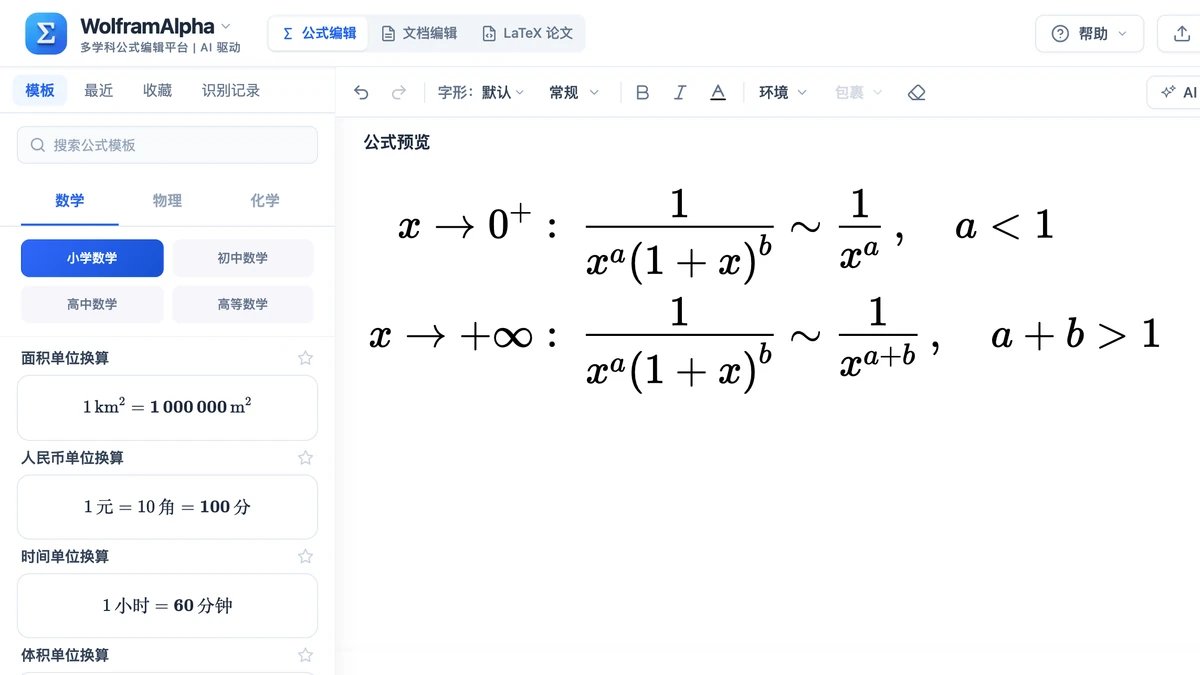Choose the 小学数学 level button
The image size is (1200, 675).
[x=92, y=258]
